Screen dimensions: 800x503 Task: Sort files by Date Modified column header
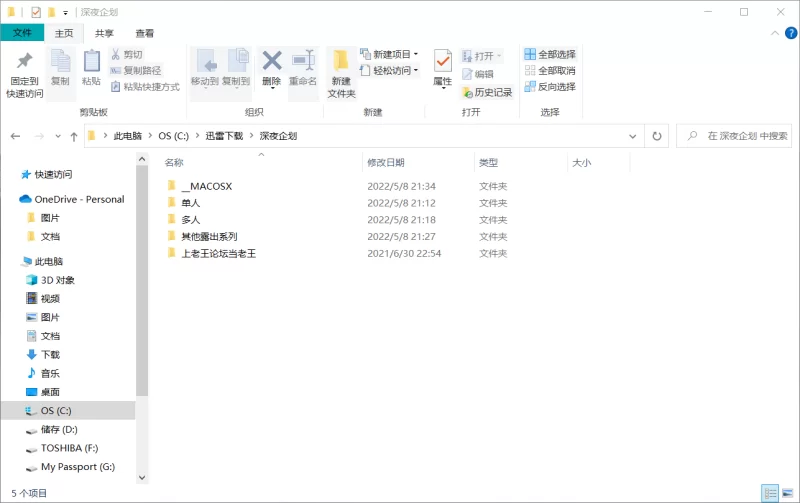pyautogui.click(x=386, y=162)
